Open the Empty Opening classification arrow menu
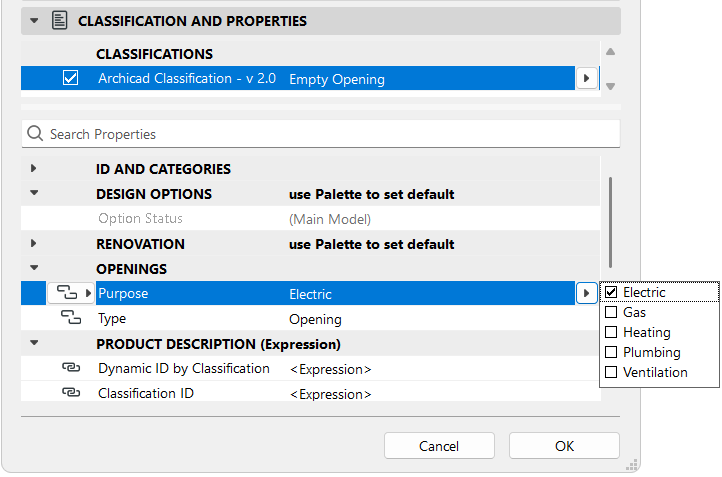Screen dimensions: 722x477 587,78
